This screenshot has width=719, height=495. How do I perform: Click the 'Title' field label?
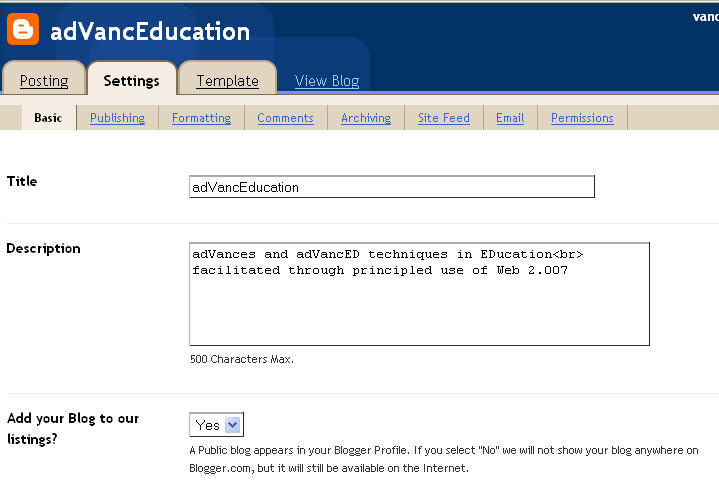point(22,181)
